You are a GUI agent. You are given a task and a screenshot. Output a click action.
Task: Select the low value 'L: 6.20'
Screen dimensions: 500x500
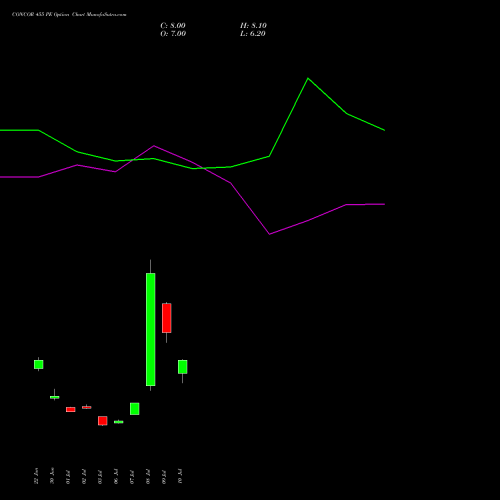pos(253,34)
